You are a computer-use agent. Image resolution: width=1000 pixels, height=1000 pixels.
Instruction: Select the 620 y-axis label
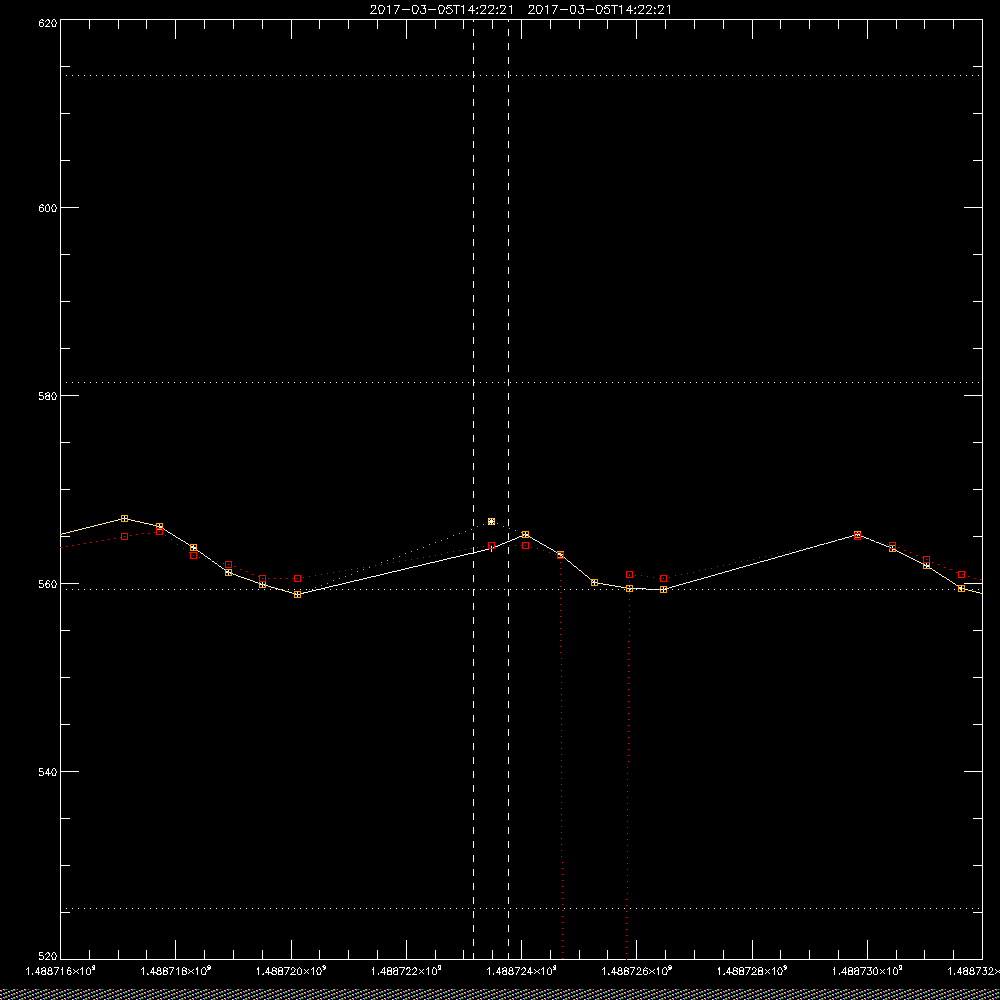48,23
